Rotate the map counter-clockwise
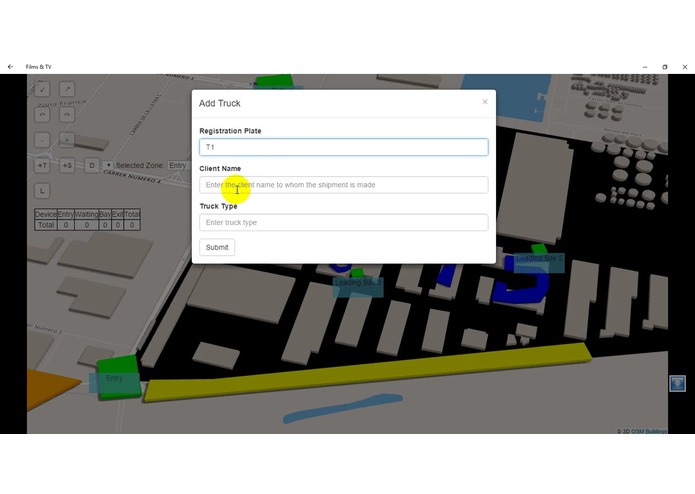The height and width of the screenshot is (494, 695). (42, 115)
